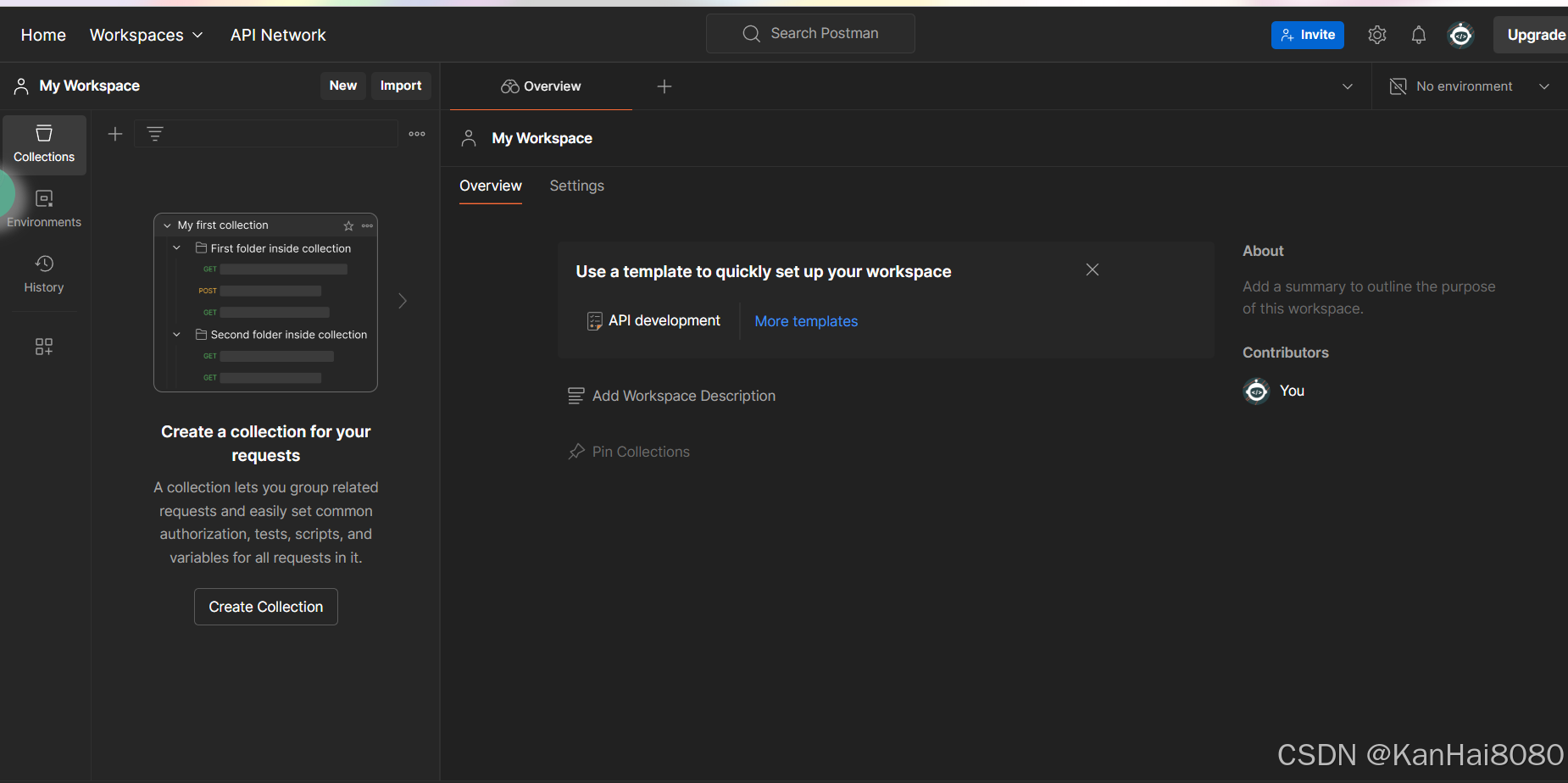Click the About summary placeholder text
Viewport: 1568px width, 783px height.
(1369, 297)
